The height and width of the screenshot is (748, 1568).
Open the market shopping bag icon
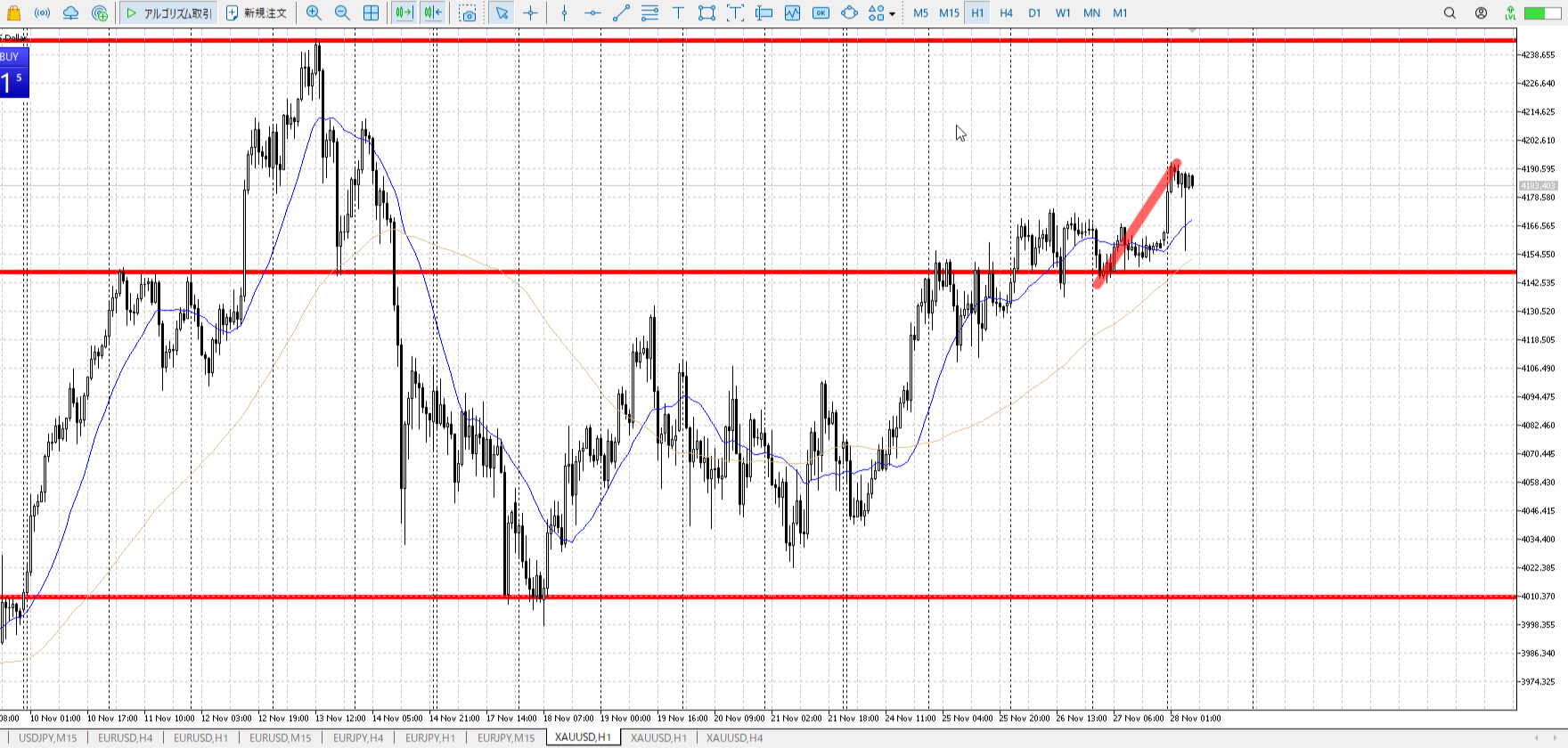click(13, 13)
